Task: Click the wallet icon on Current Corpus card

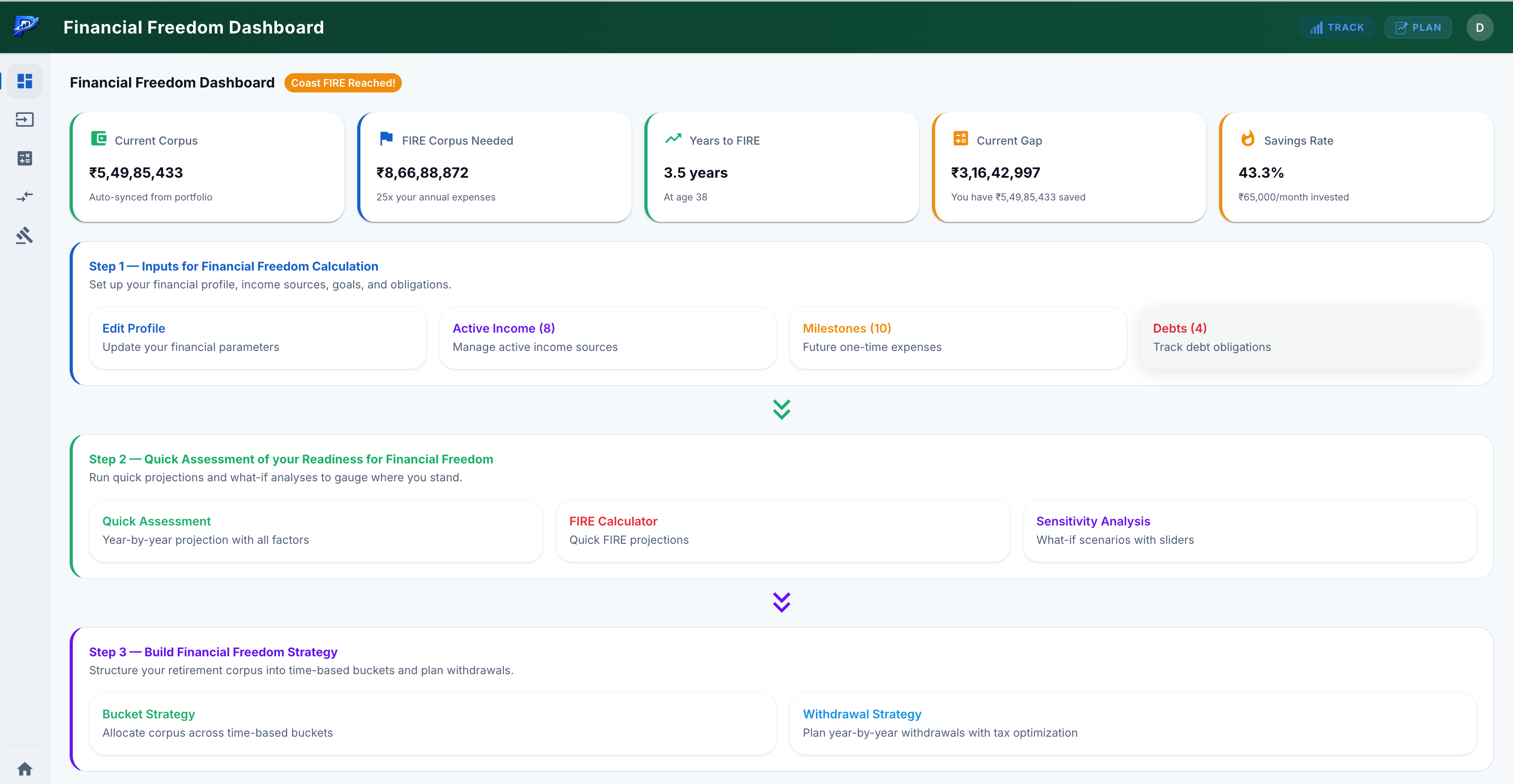Action: [99, 138]
